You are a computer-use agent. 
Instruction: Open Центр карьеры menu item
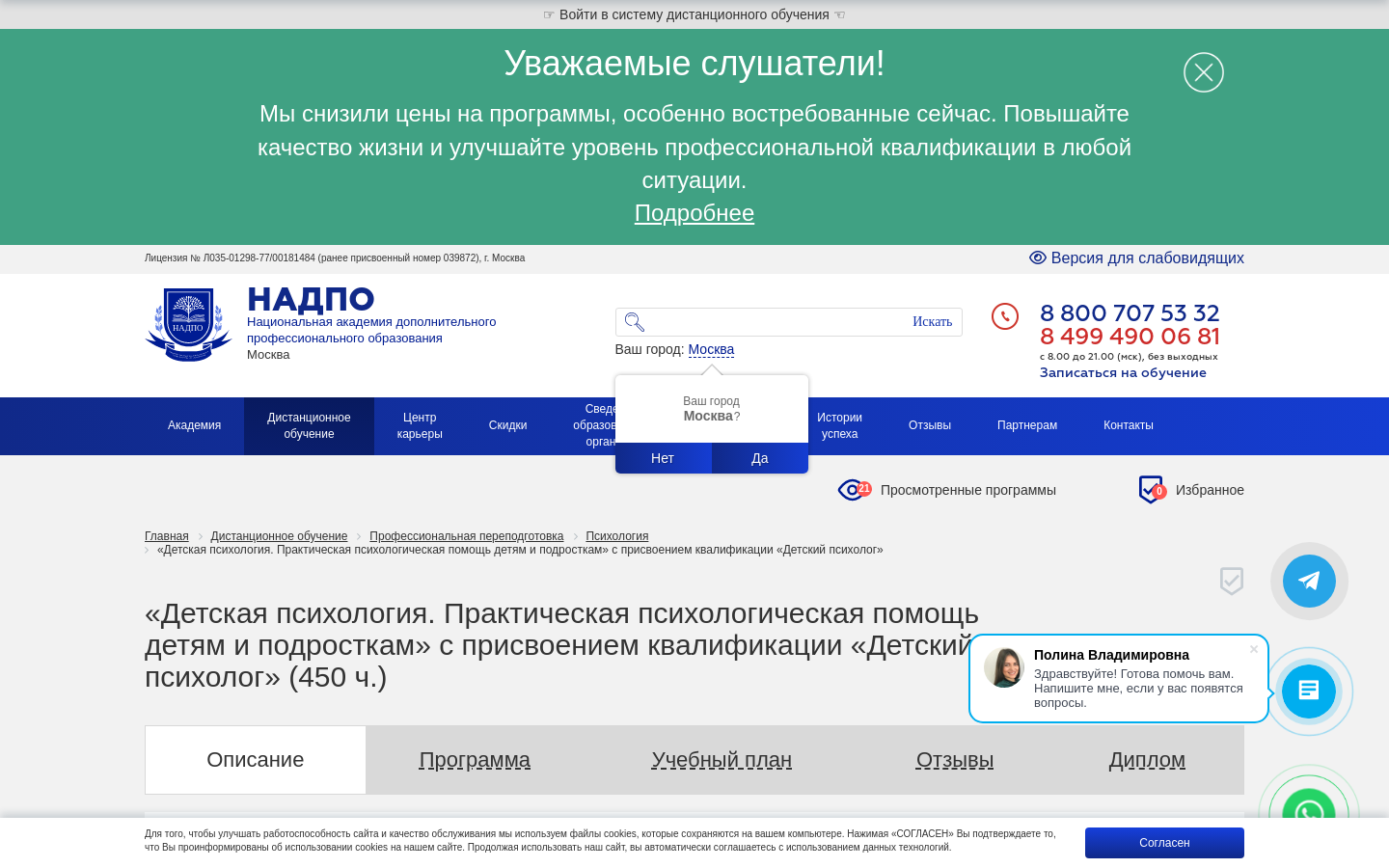point(420,425)
